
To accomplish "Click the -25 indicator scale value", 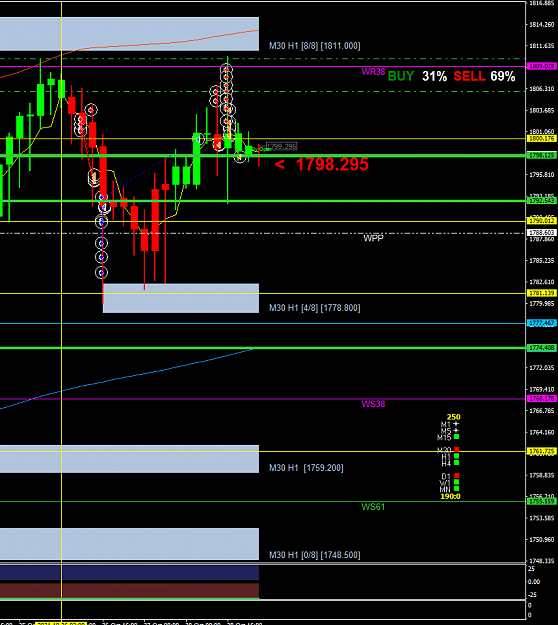I will coord(532,595).
